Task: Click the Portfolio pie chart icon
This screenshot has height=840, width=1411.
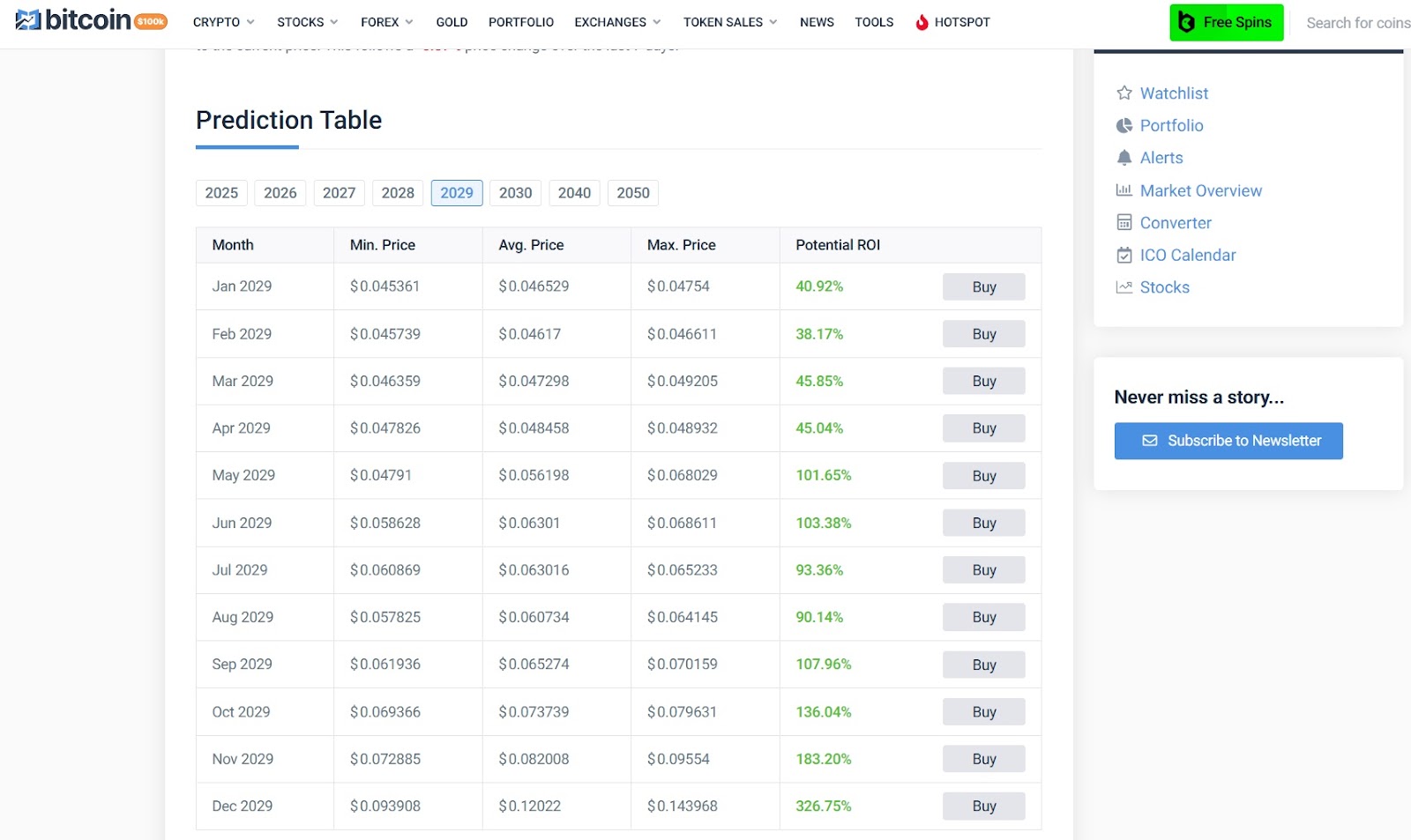Action: pyautogui.click(x=1124, y=126)
